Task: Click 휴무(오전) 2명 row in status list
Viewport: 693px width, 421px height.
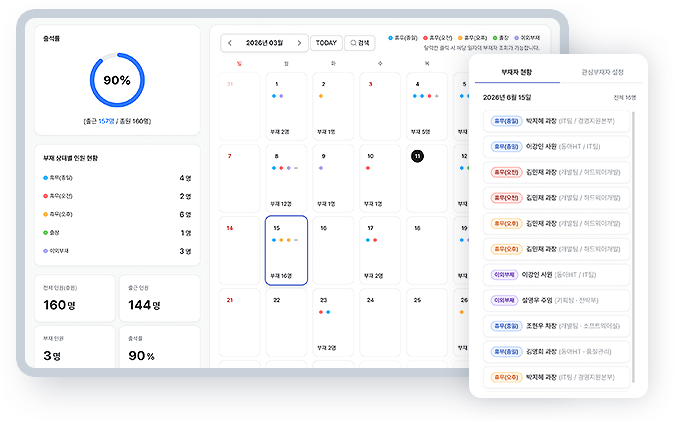Action: pyautogui.click(x=117, y=196)
